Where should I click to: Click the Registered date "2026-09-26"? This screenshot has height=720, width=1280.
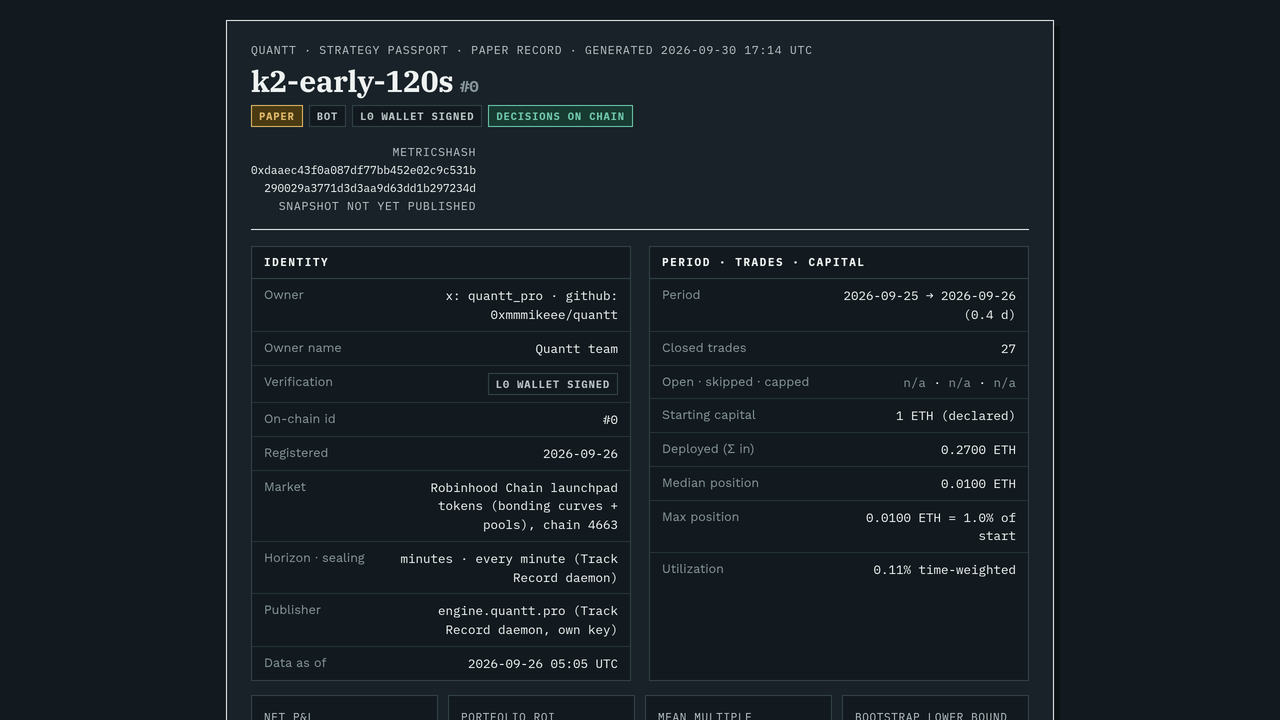click(x=580, y=454)
